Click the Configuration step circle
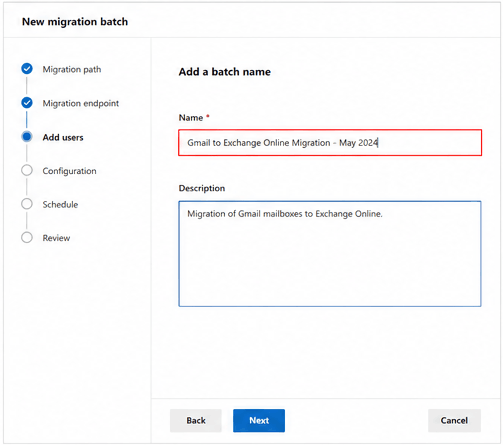503x445 pixels. point(27,170)
